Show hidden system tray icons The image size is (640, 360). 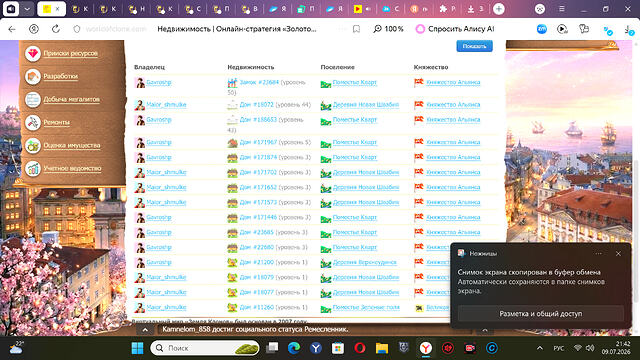point(540,348)
